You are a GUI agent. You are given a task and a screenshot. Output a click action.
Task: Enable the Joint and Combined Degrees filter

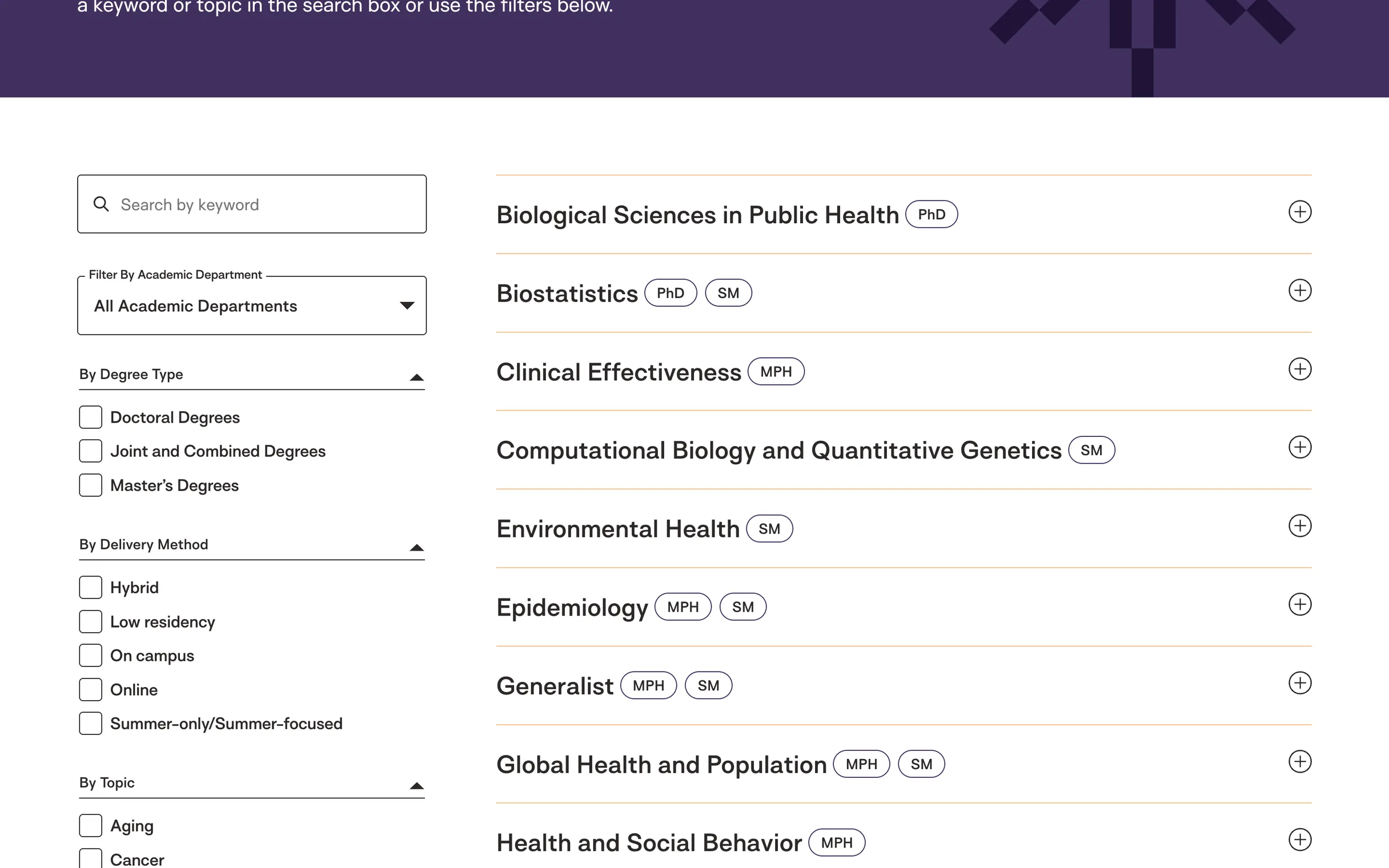[90, 451]
